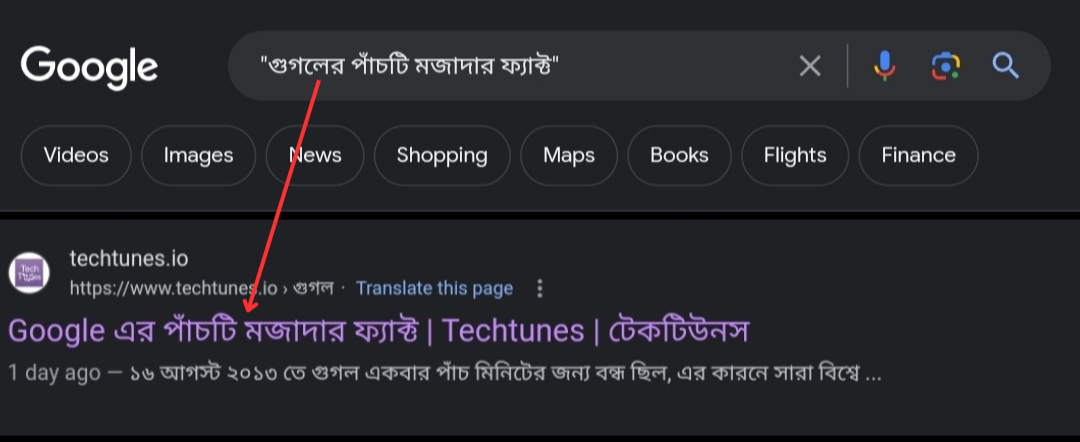
Task: Switch to the Videos tab
Action: click(76, 155)
